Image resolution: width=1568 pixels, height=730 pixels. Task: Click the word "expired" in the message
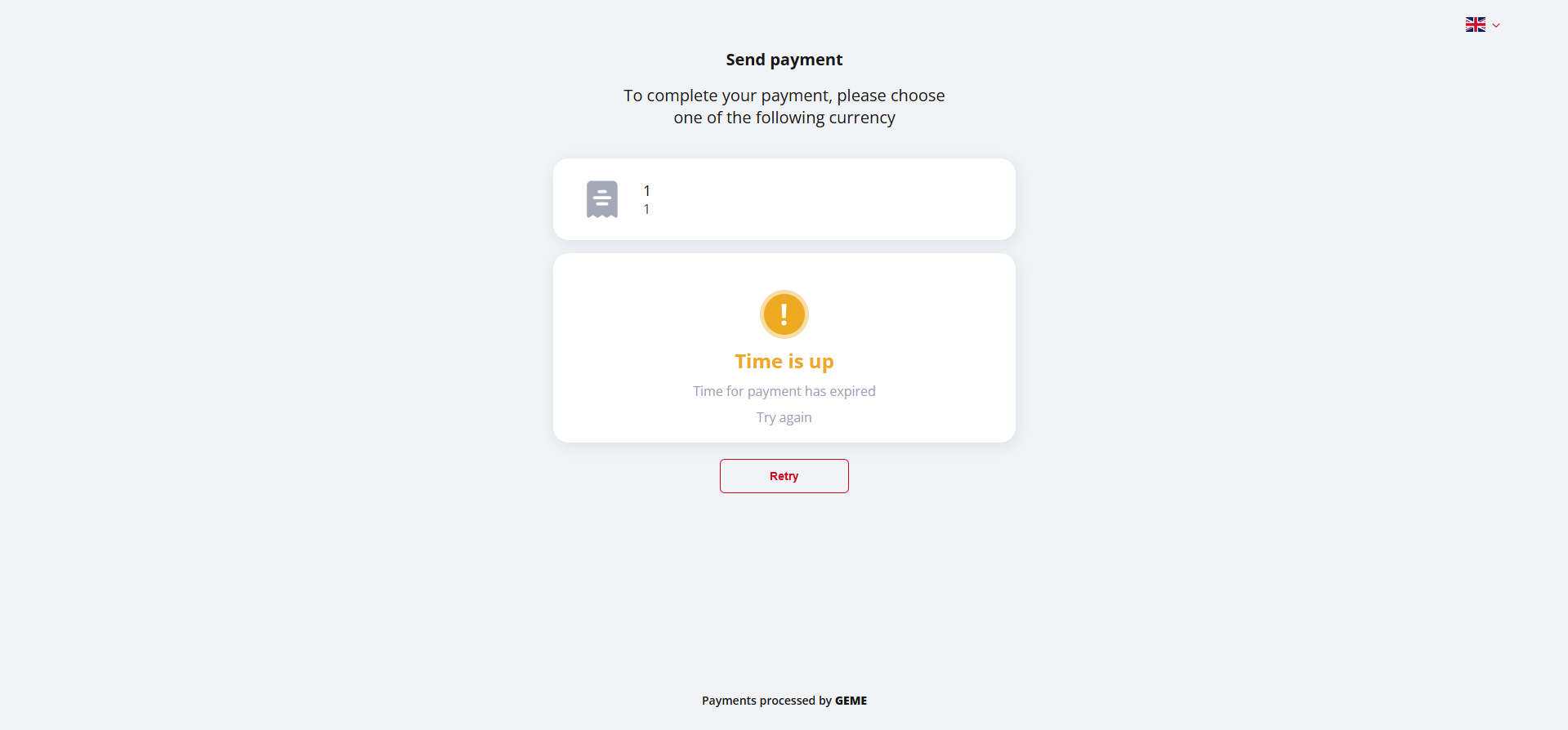[x=852, y=391]
